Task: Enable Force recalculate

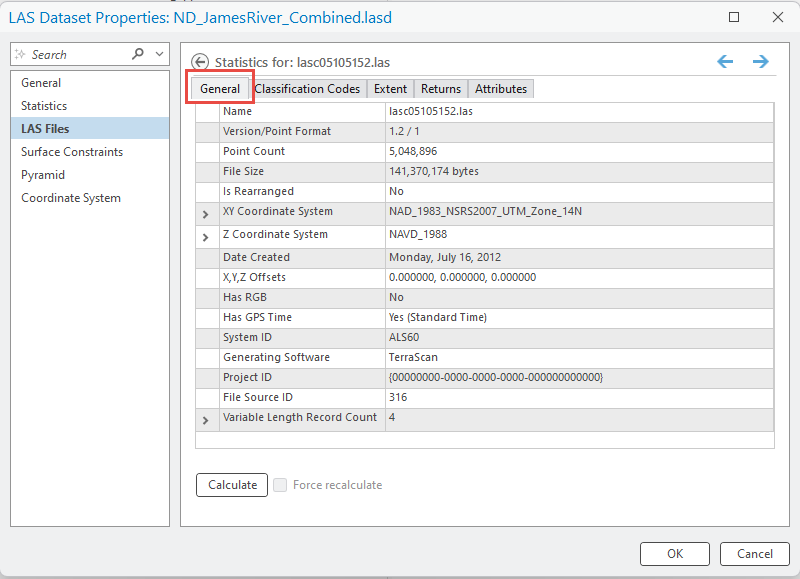Action: (x=280, y=485)
